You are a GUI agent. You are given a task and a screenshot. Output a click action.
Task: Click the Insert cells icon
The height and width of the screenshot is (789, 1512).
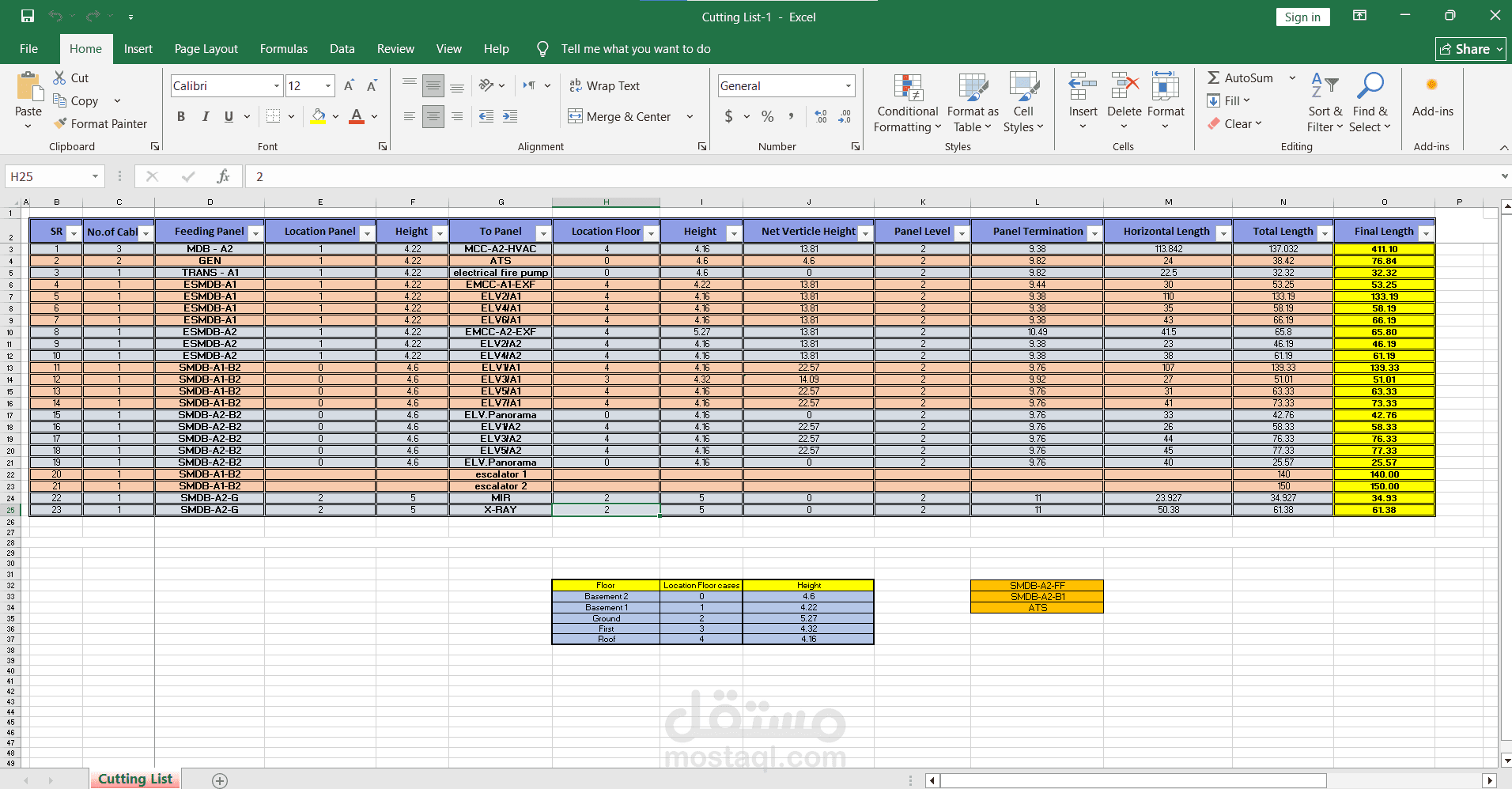[x=1083, y=86]
